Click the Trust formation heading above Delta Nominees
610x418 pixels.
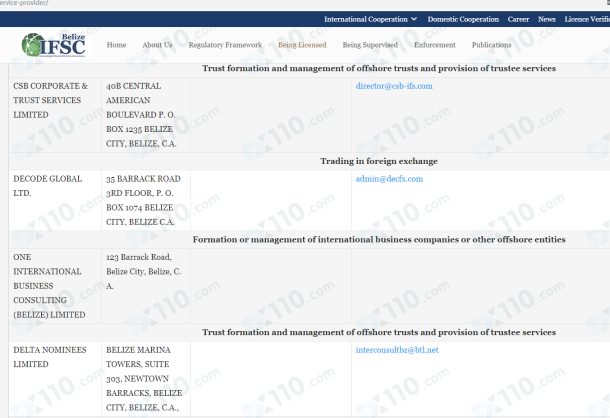(x=379, y=332)
